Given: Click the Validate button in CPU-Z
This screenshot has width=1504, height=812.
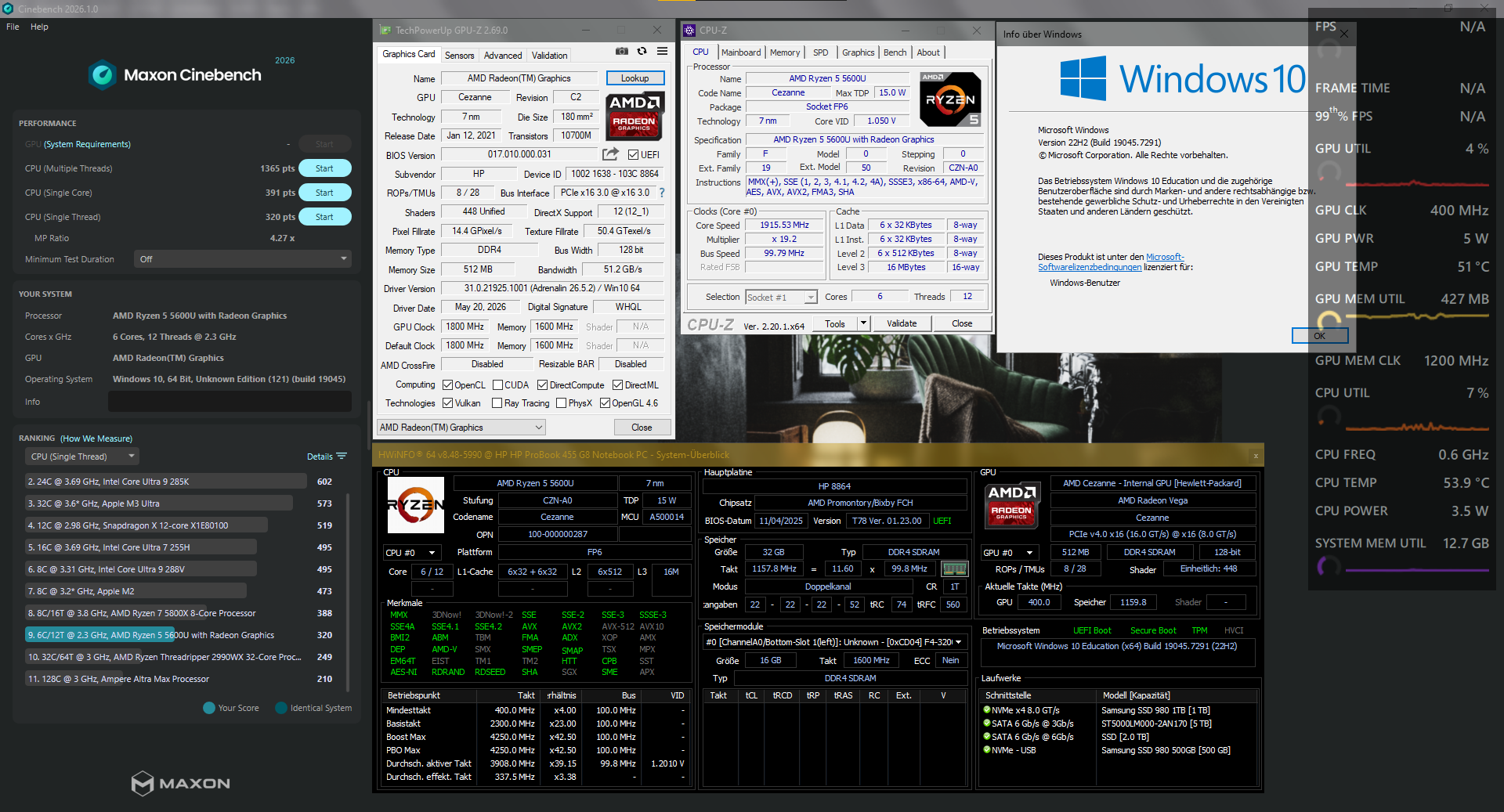Looking at the screenshot, I should 902,323.
